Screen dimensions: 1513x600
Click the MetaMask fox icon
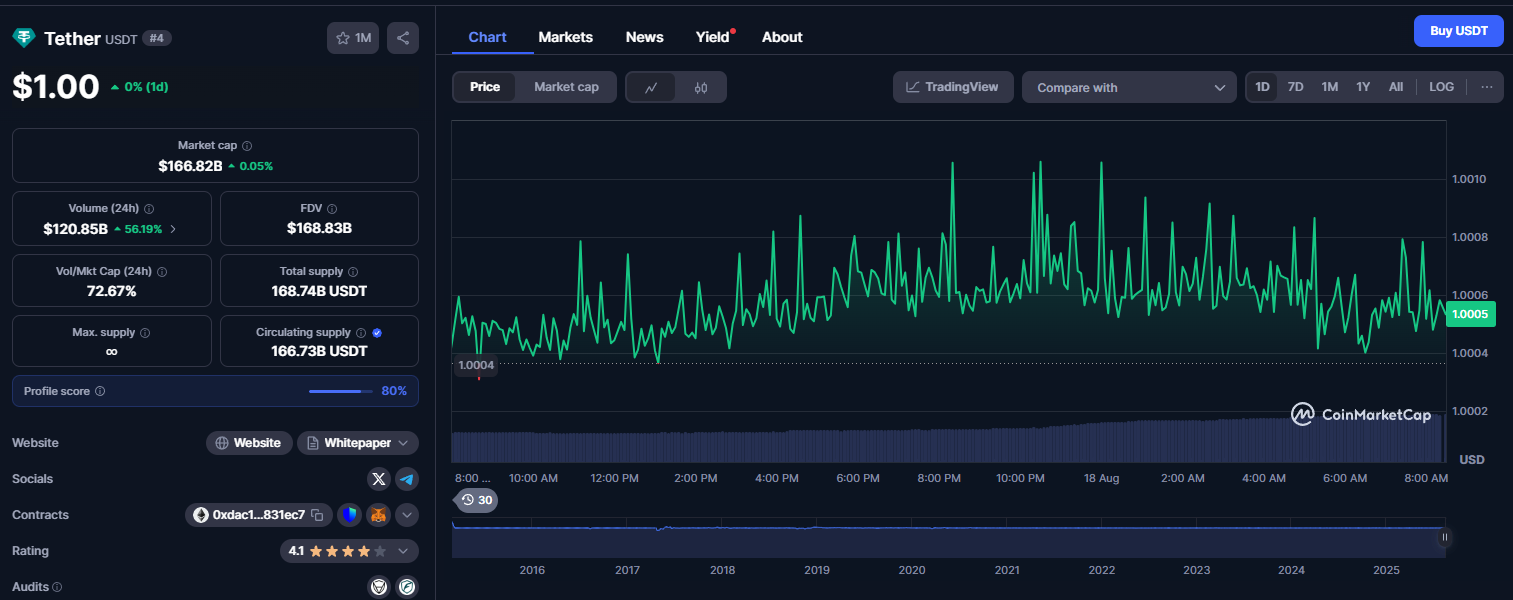coord(378,515)
